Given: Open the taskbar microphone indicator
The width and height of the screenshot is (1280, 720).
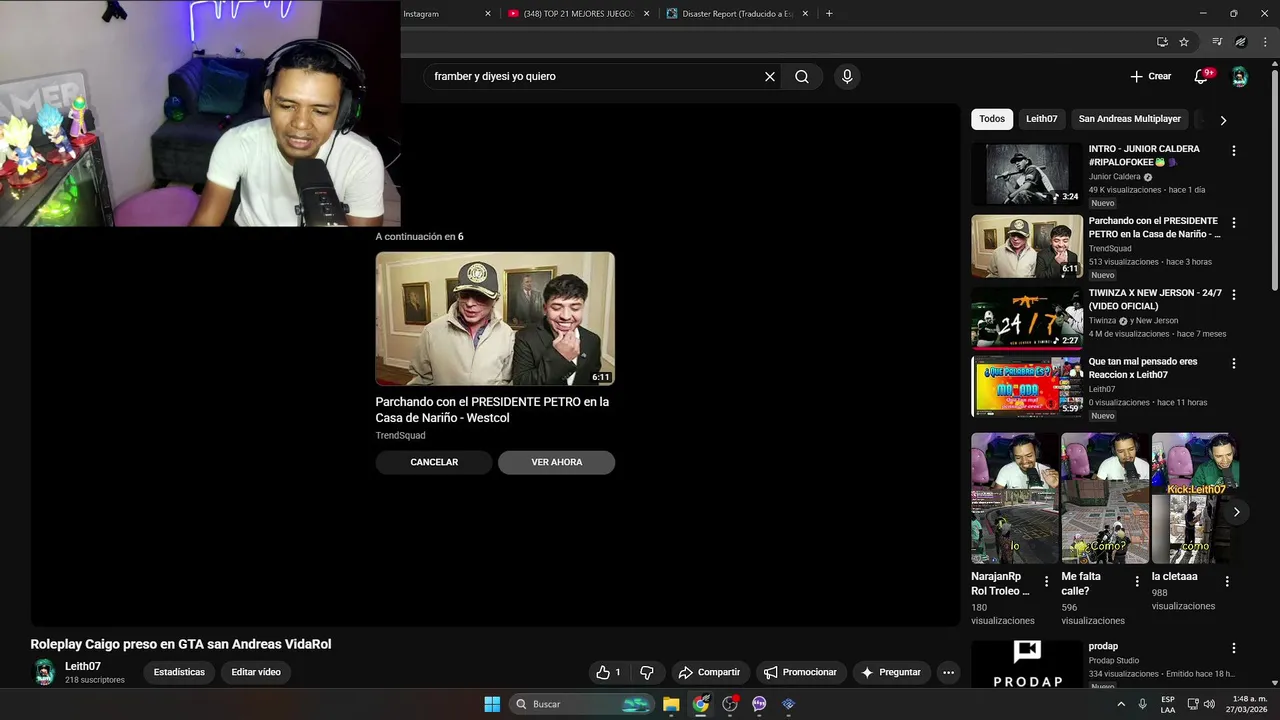Looking at the screenshot, I should [x=1143, y=704].
